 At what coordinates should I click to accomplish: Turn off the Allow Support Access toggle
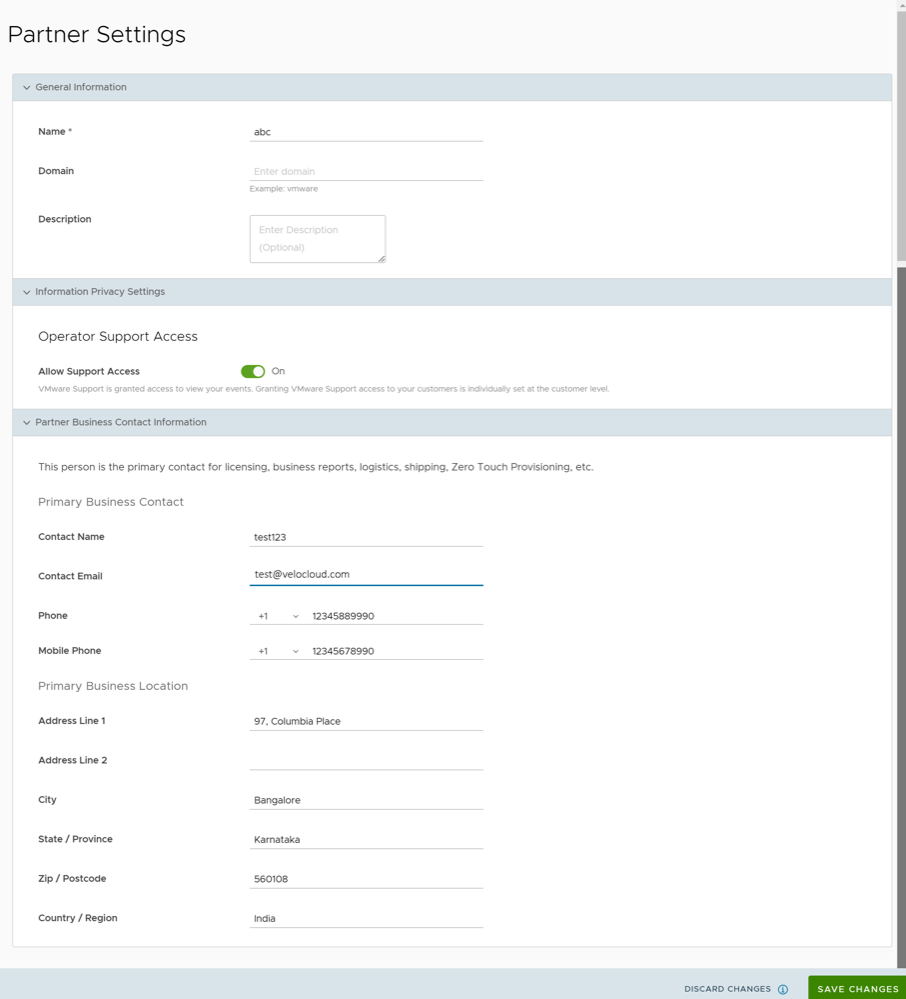254,370
